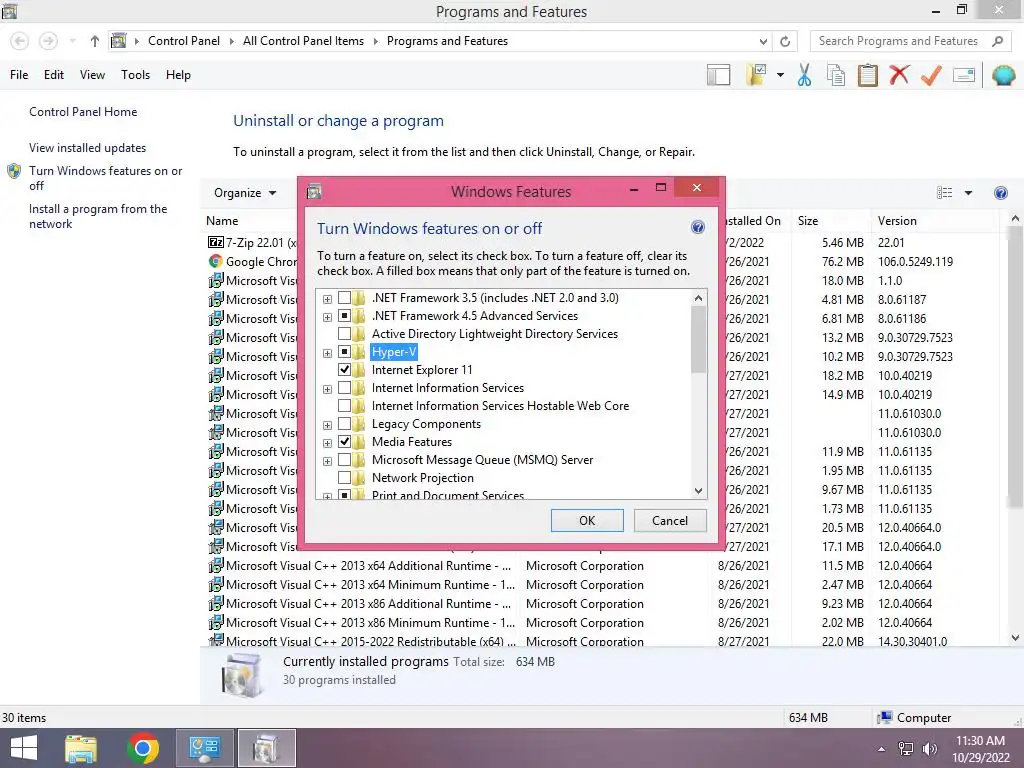This screenshot has width=1024, height=768.
Task: Check Internet Information Services checkbox
Action: [x=344, y=388]
